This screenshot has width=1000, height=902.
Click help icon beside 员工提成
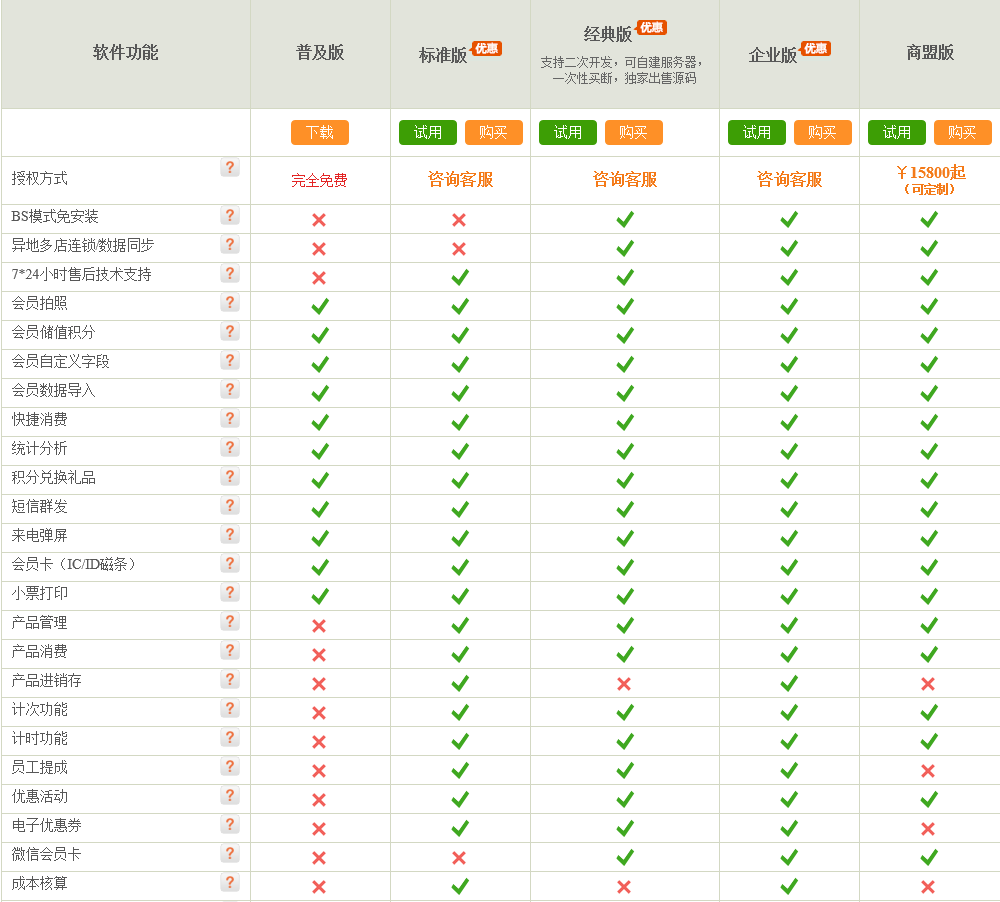tap(230, 767)
